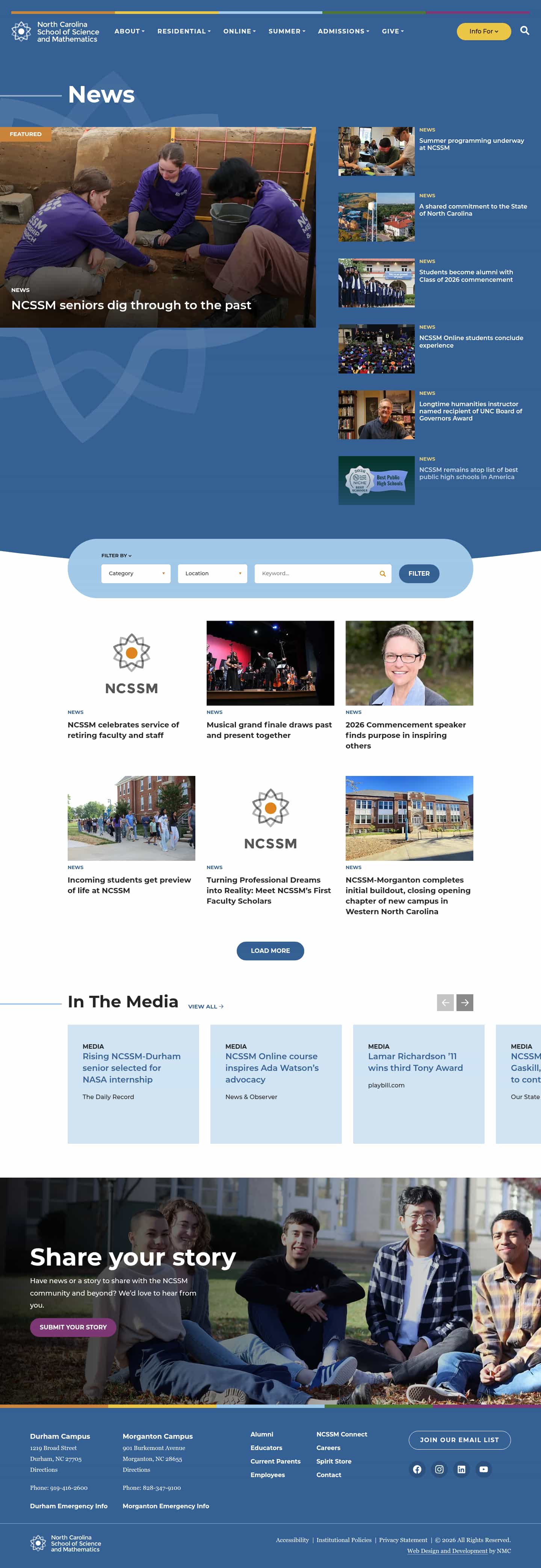Click Web Design and Development link
The width and height of the screenshot is (541, 1568).
coord(447,1550)
